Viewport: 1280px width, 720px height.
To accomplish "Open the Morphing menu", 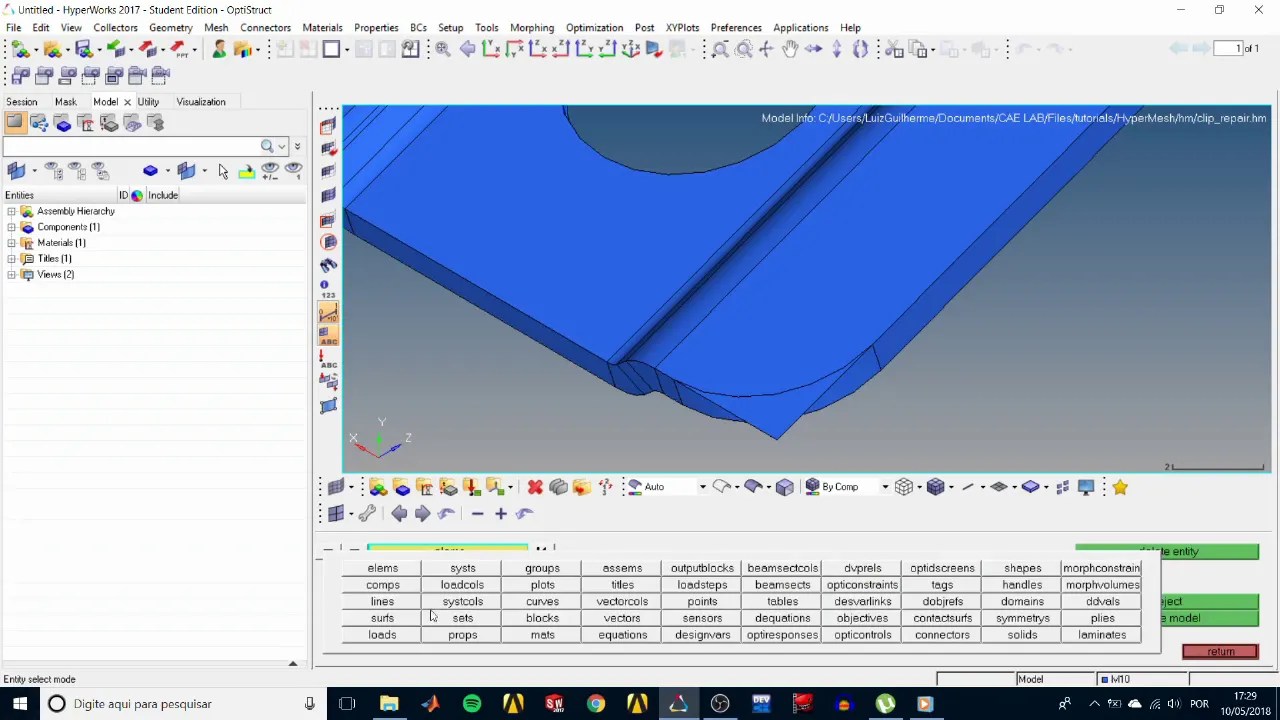I will click(531, 28).
